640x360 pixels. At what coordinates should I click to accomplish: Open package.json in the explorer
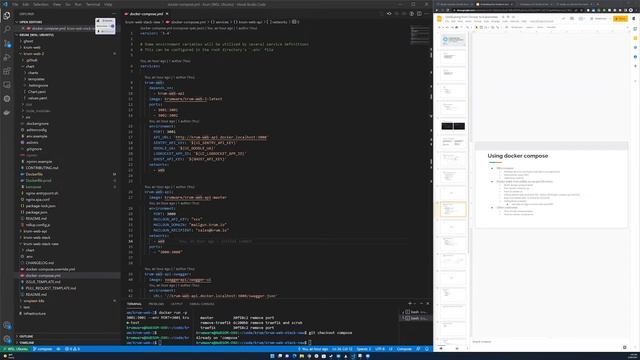[x=36, y=212]
